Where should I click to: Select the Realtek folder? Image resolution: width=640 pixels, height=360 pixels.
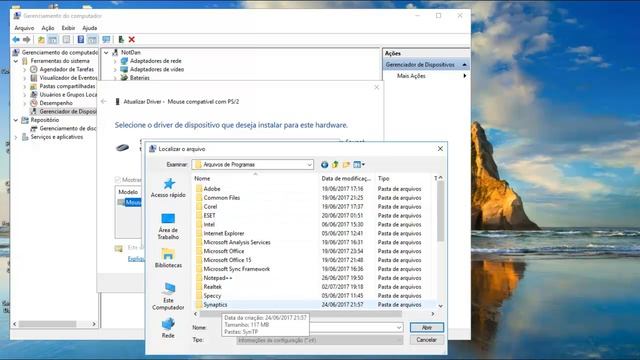(x=212, y=287)
